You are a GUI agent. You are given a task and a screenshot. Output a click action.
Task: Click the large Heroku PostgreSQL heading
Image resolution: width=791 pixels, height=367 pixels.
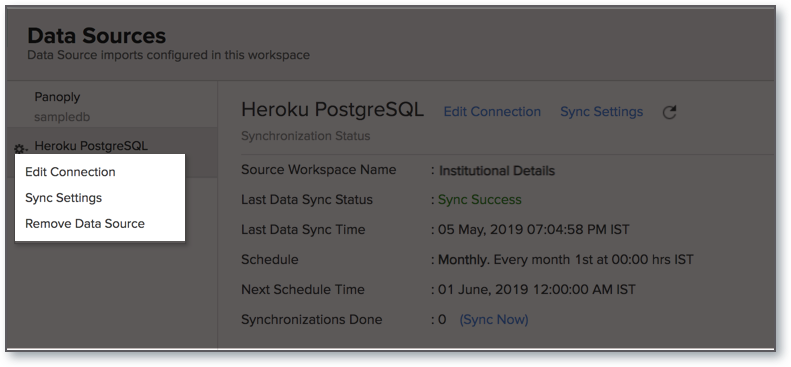(x=332, y=110)
